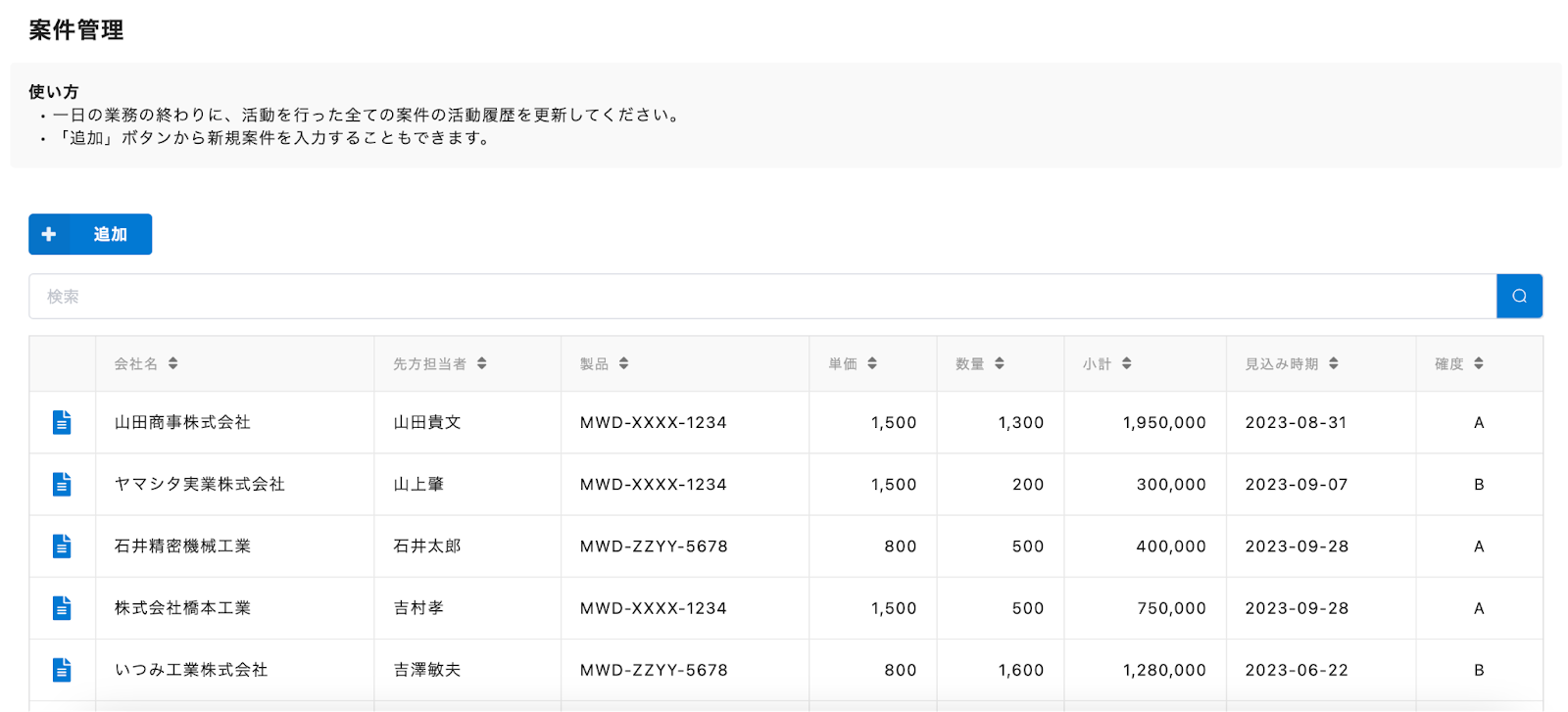Click product code in 山田商事株式会社 row
Image resolution: width=1568 pixels, height=712 pixels.
coord(654,422)
